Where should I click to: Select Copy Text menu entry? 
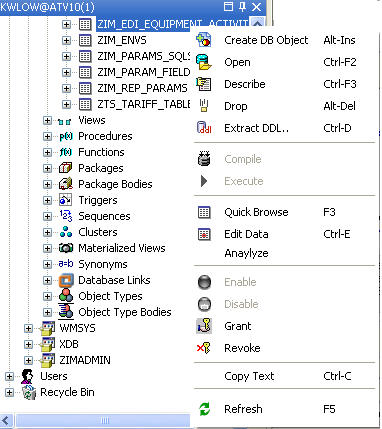click(286, 376)
